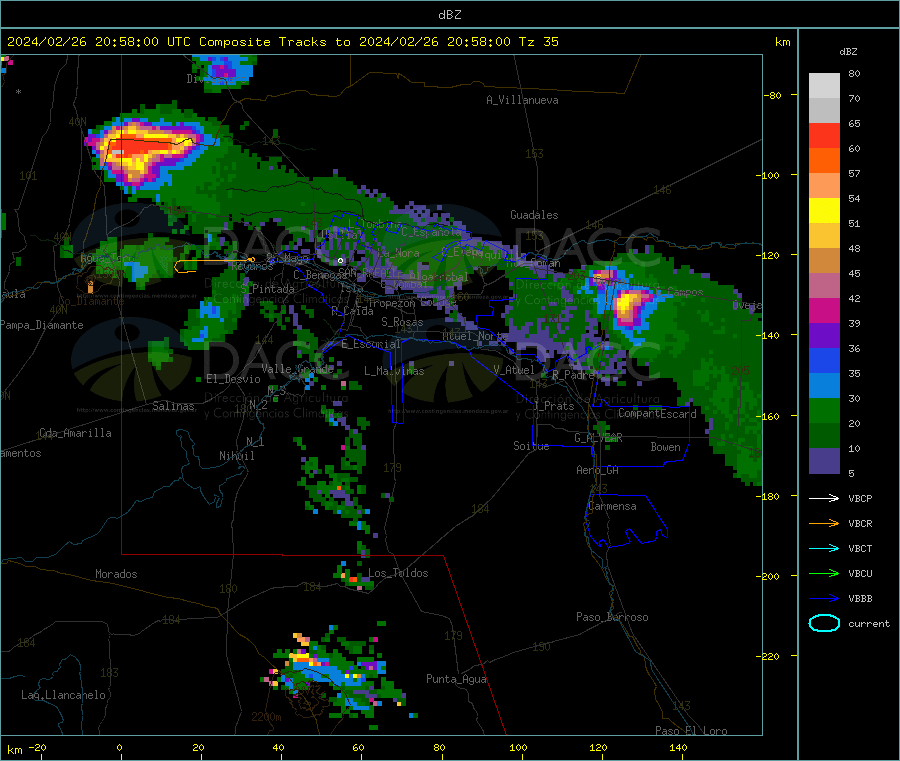The height and width of the screenshot is (761, 900).
Task: Click the cyan VBCT arrow in the legend
Action: pyautogui.click(x=824, y=549)
